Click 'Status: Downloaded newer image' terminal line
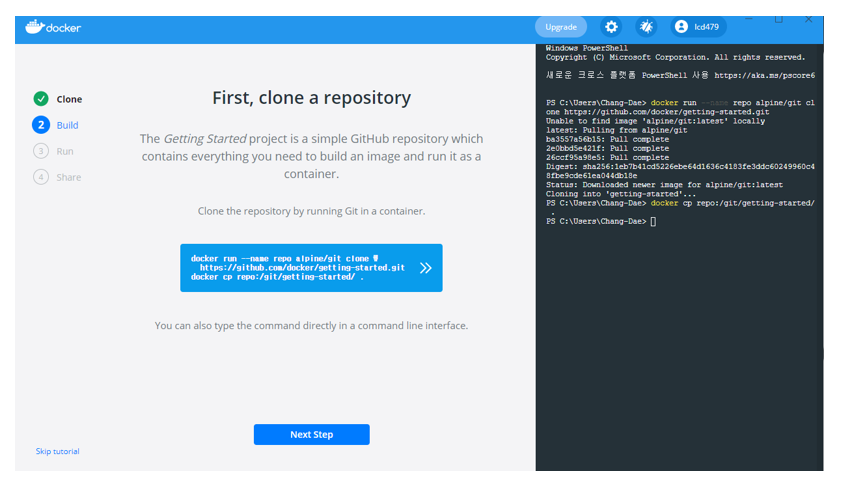 tap(665, 185)
